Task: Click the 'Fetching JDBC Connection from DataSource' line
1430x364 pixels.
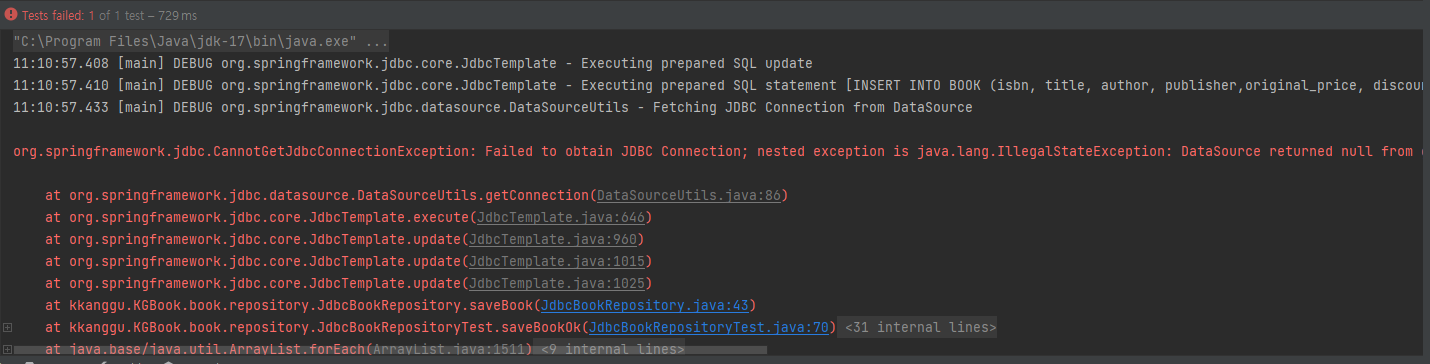Action: coord(492,107)
